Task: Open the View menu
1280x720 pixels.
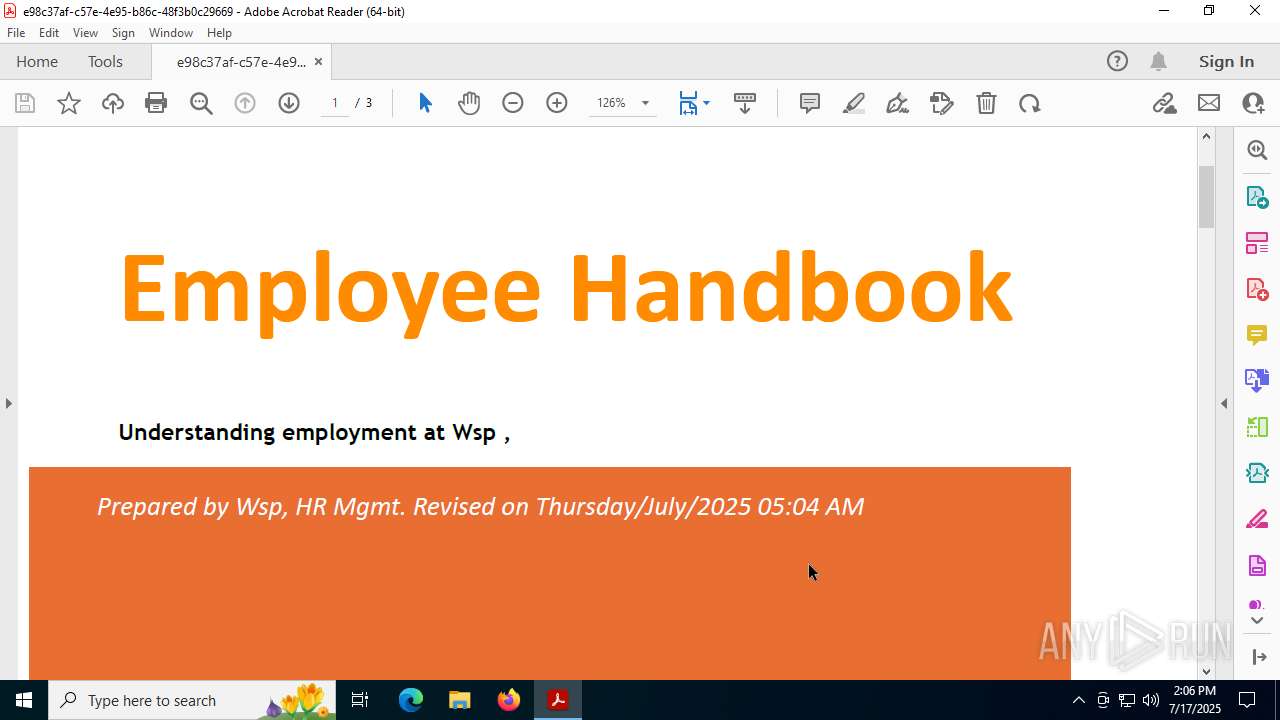Action: (85, 33)
